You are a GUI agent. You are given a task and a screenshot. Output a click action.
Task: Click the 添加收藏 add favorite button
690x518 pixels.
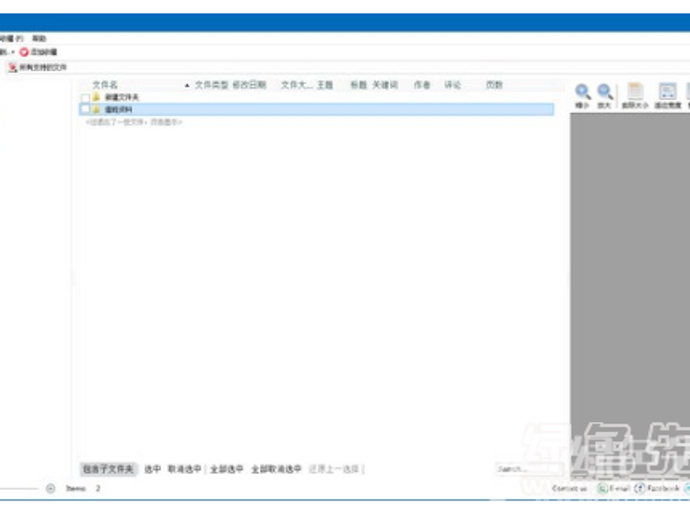point(38,52)
